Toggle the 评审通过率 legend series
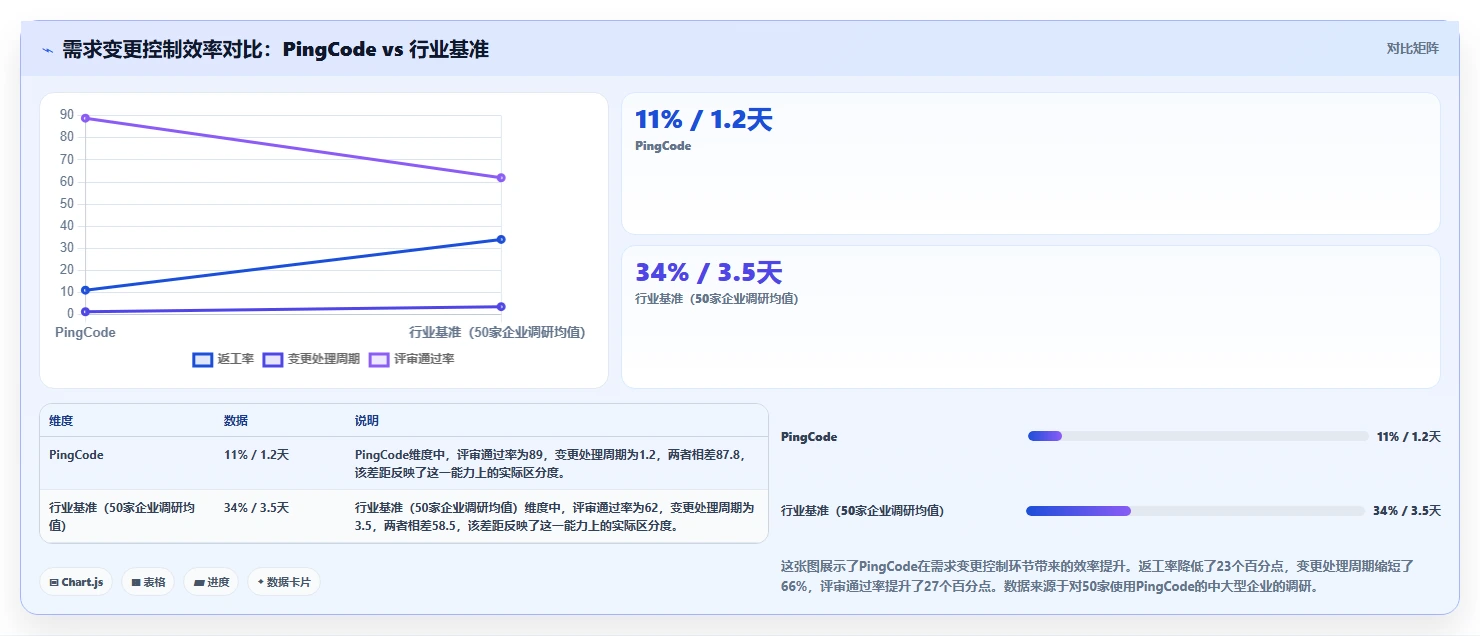This screenshot has height=636, width=1480. click(411, 359)
